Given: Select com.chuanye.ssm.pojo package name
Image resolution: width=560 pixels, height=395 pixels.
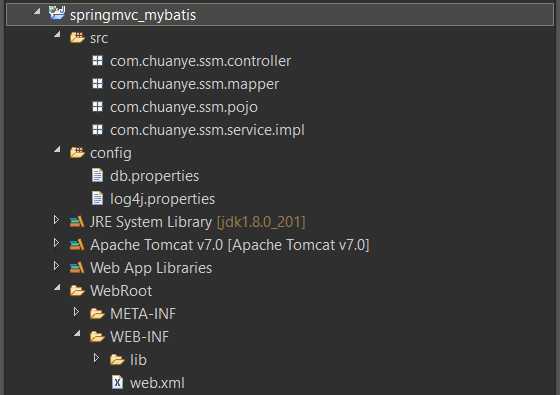Looking at the screenshot, I should [184, 108].
